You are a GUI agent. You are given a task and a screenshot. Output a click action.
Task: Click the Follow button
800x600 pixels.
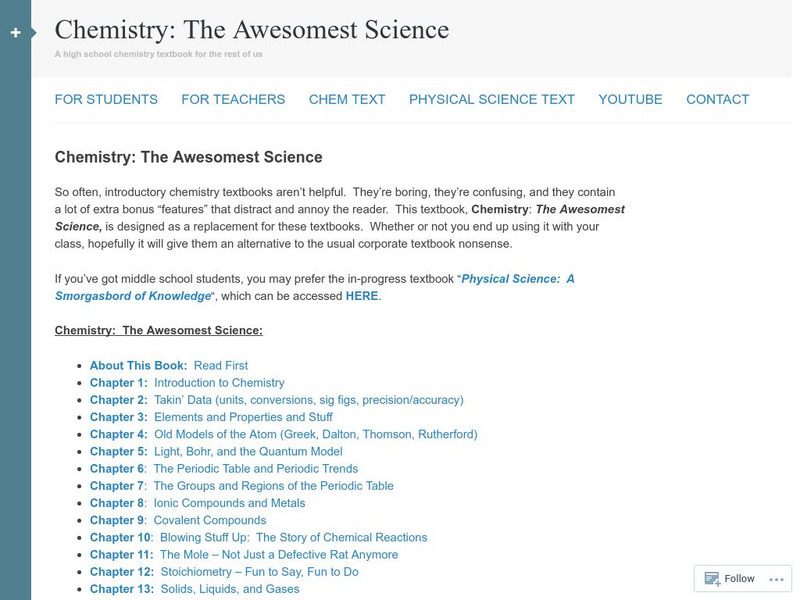point(738,578)
